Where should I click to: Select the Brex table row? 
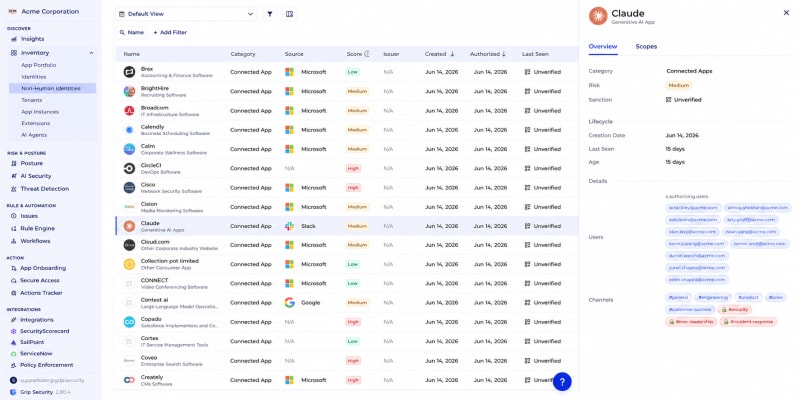tap(347, 72)
